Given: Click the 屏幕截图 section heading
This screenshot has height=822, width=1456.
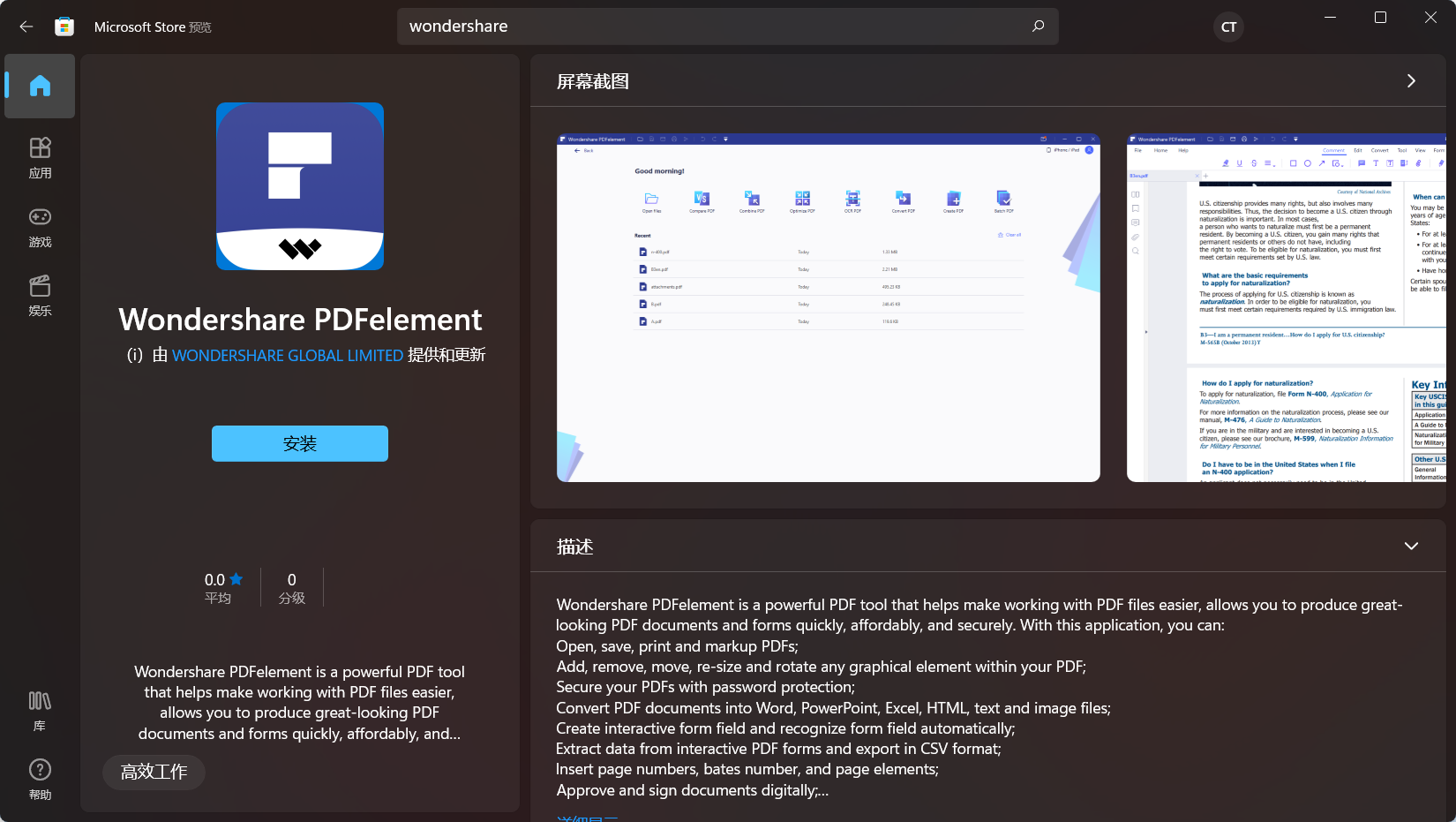Looking at the screenshot, I should (x=593, y=81).
